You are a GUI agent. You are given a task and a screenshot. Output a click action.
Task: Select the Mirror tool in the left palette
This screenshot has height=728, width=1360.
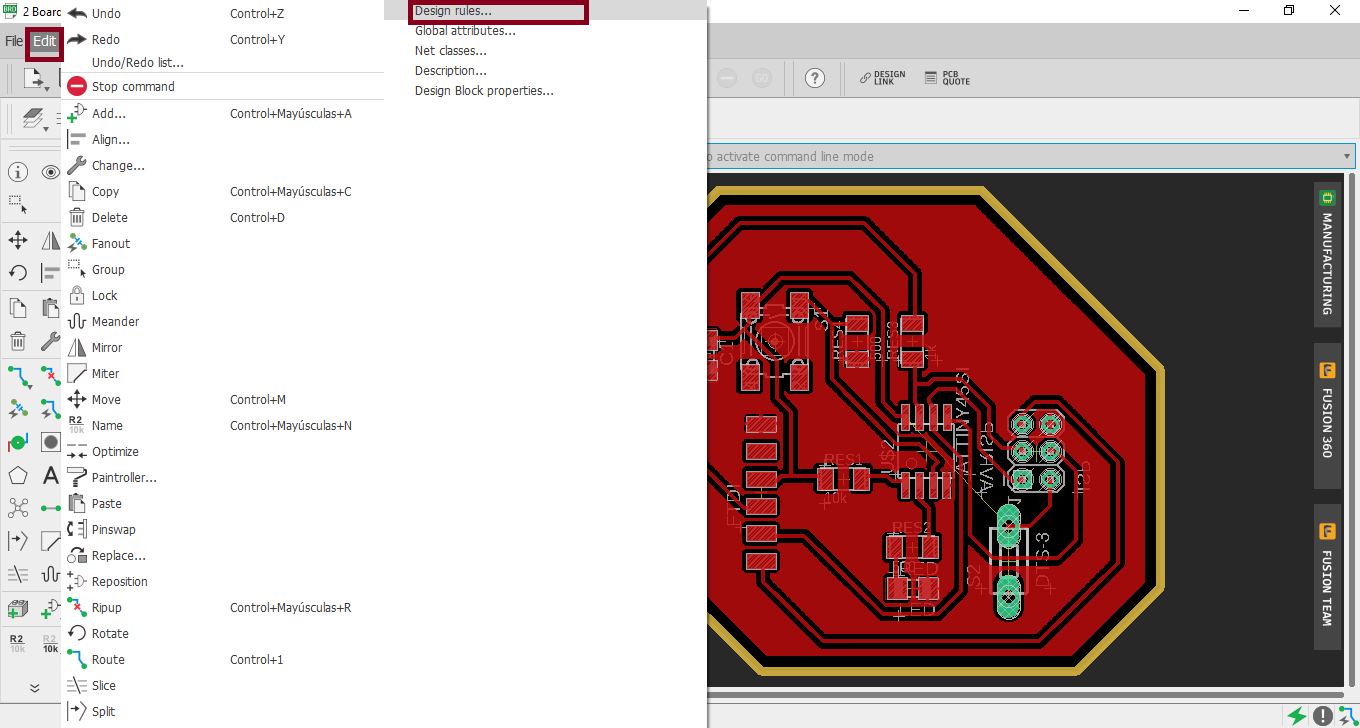pyautogui.click(x=50, y=240)
